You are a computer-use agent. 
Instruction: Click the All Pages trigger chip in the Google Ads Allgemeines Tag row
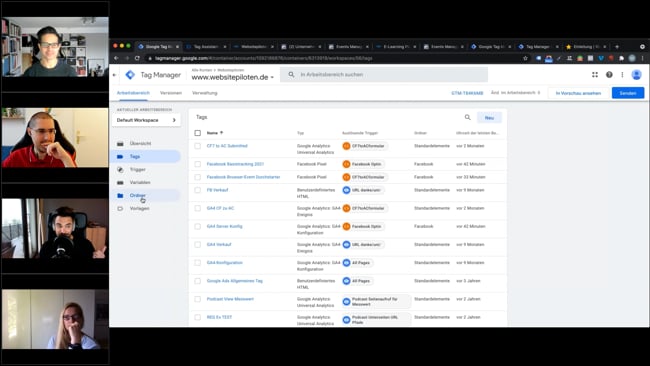pos(357,281)
